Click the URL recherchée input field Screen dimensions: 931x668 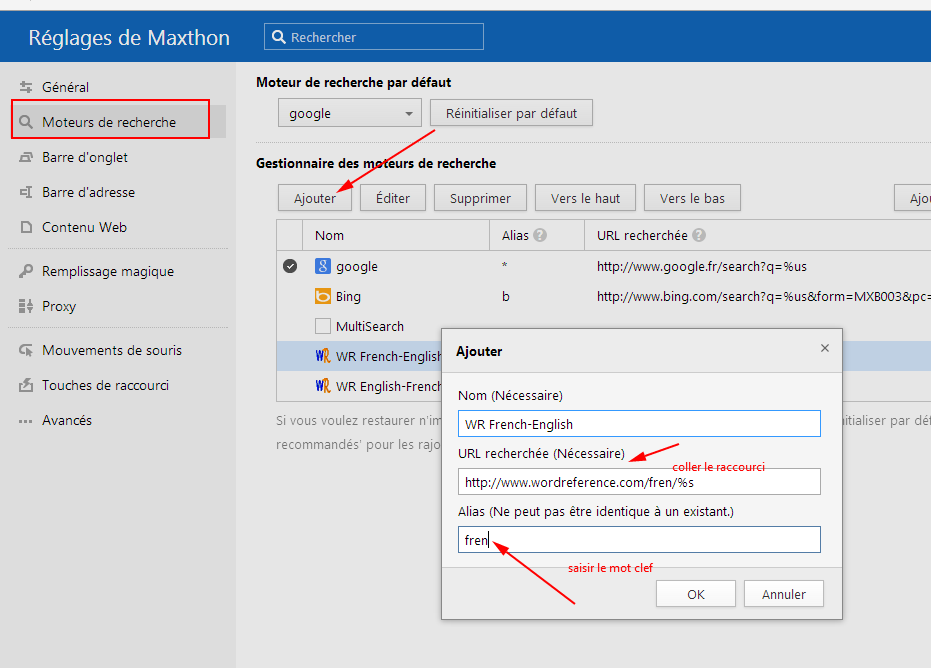(x=639, y=482)
